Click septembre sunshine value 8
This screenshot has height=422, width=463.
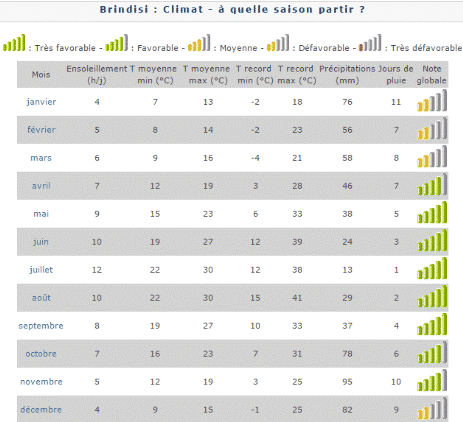click(97, 326)
